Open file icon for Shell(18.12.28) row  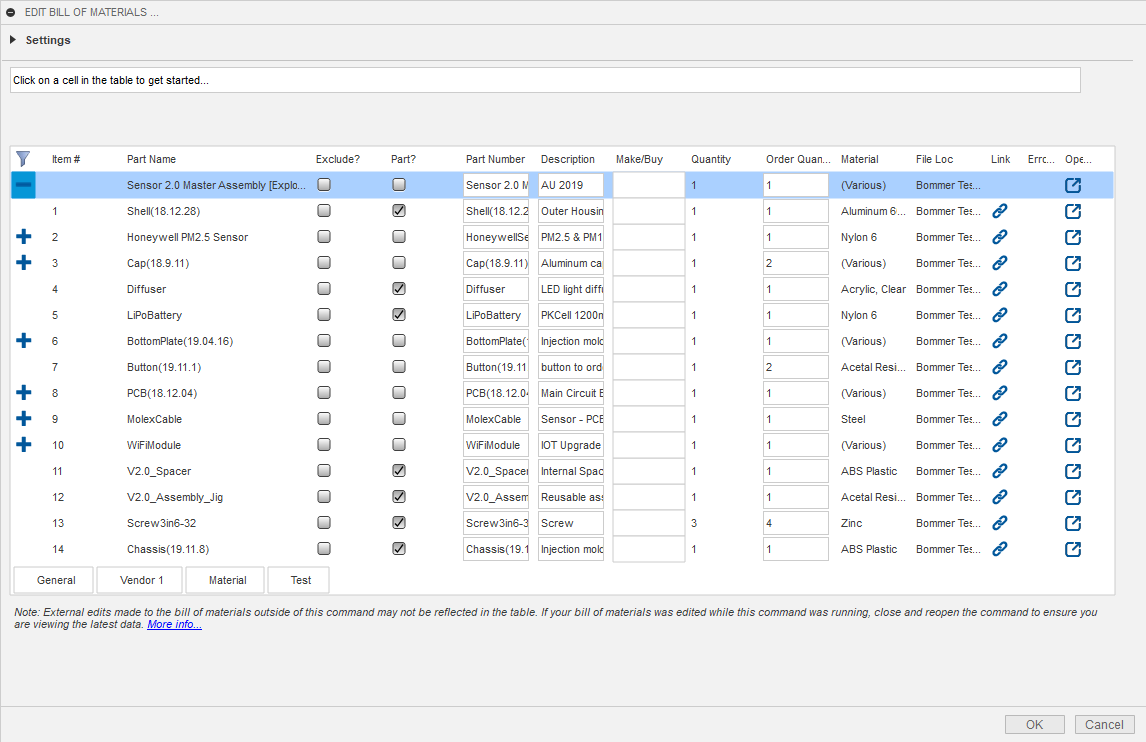click(x=1073, y=211)
